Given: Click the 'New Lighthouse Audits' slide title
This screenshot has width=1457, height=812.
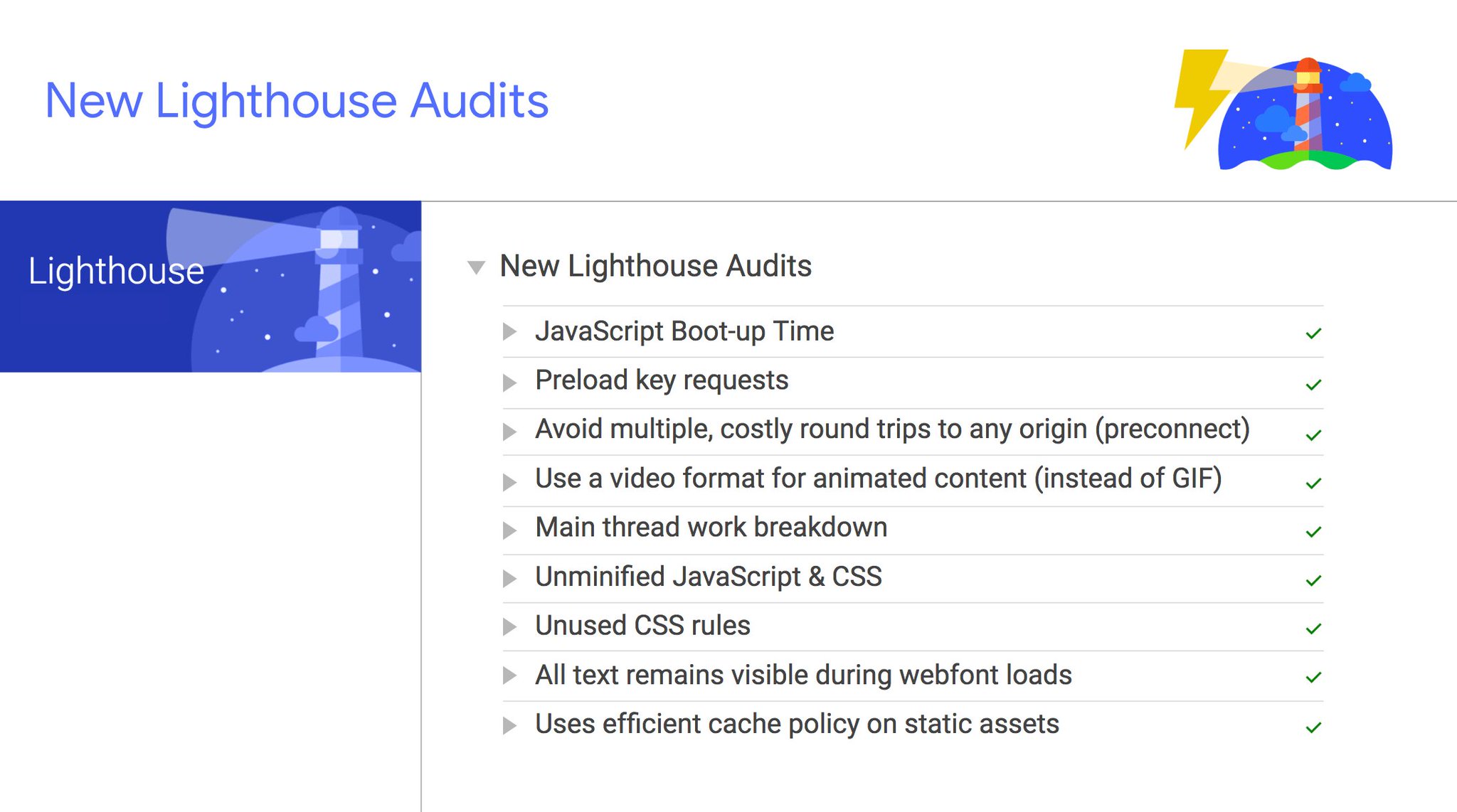Looking at the screenshot, I should [297, 101].
